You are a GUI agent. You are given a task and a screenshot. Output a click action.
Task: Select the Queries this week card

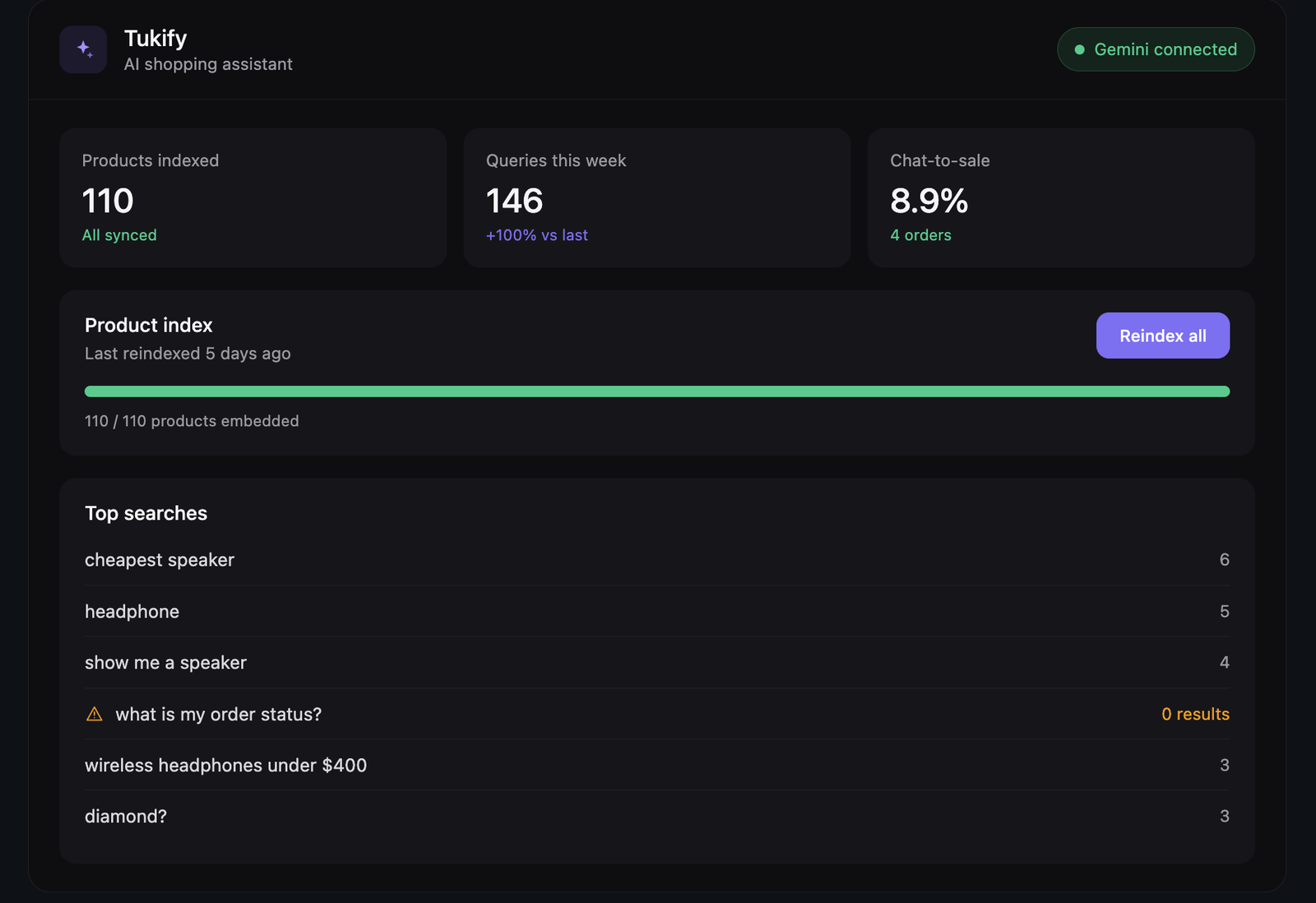pyautogui.click(x=657, y=197)
